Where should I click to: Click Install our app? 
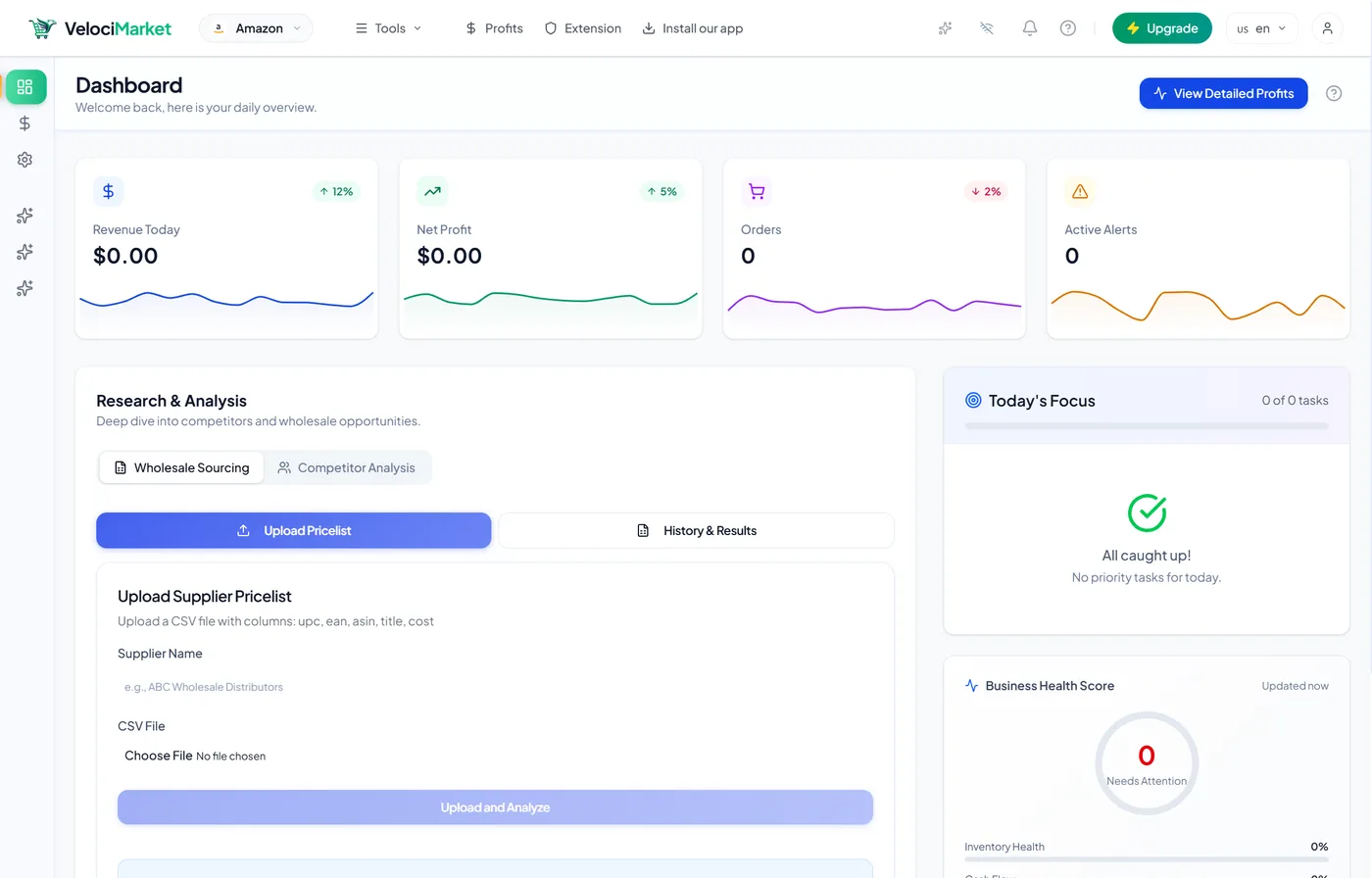coord(693,28)
